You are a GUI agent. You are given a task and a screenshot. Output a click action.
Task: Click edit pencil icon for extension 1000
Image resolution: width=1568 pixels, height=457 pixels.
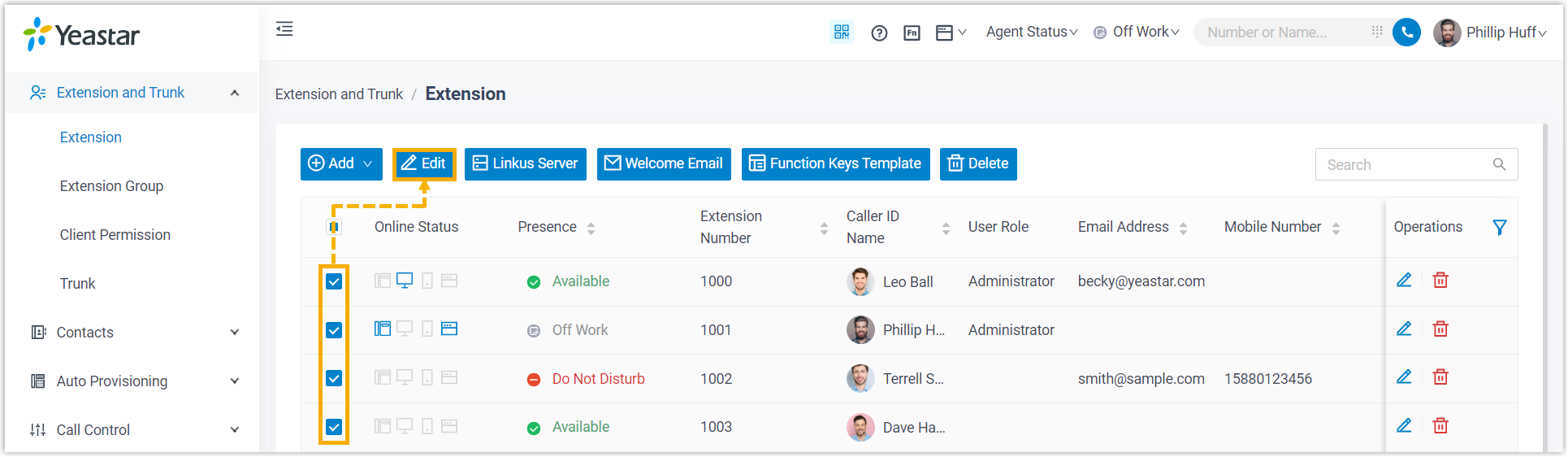1404,281
